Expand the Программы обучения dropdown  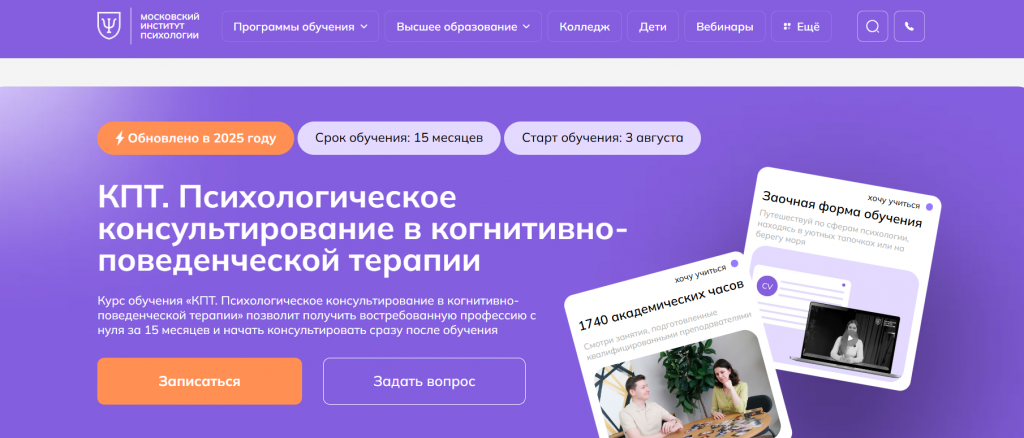(300, 27)
